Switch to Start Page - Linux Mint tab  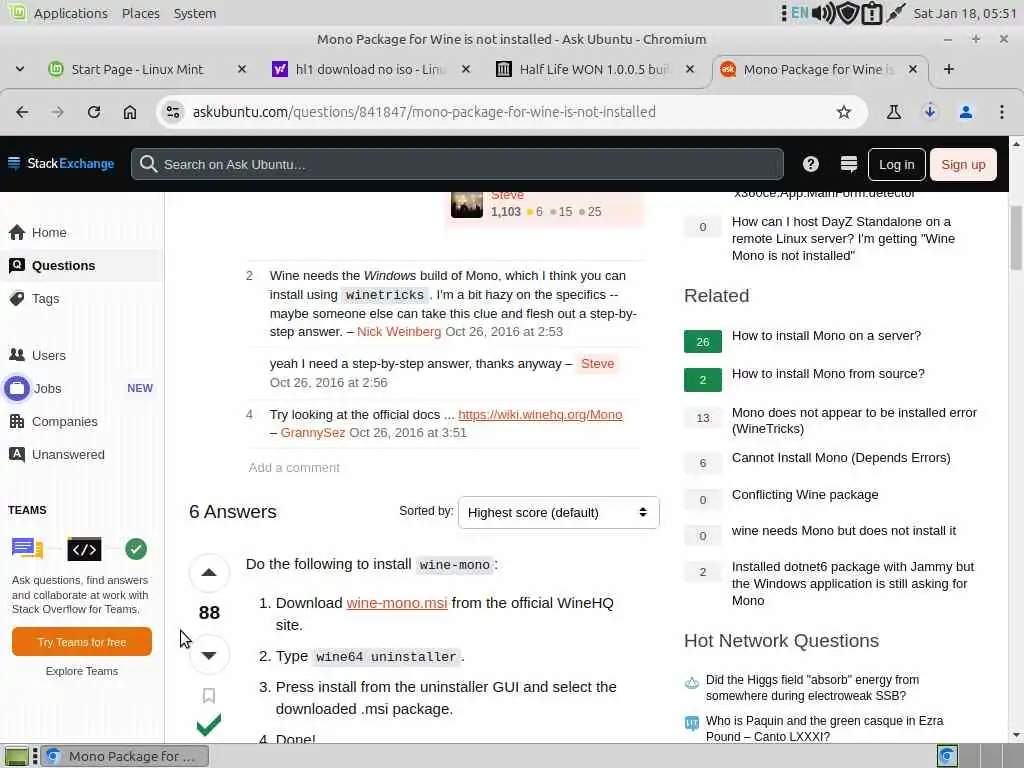pos(137,69)
